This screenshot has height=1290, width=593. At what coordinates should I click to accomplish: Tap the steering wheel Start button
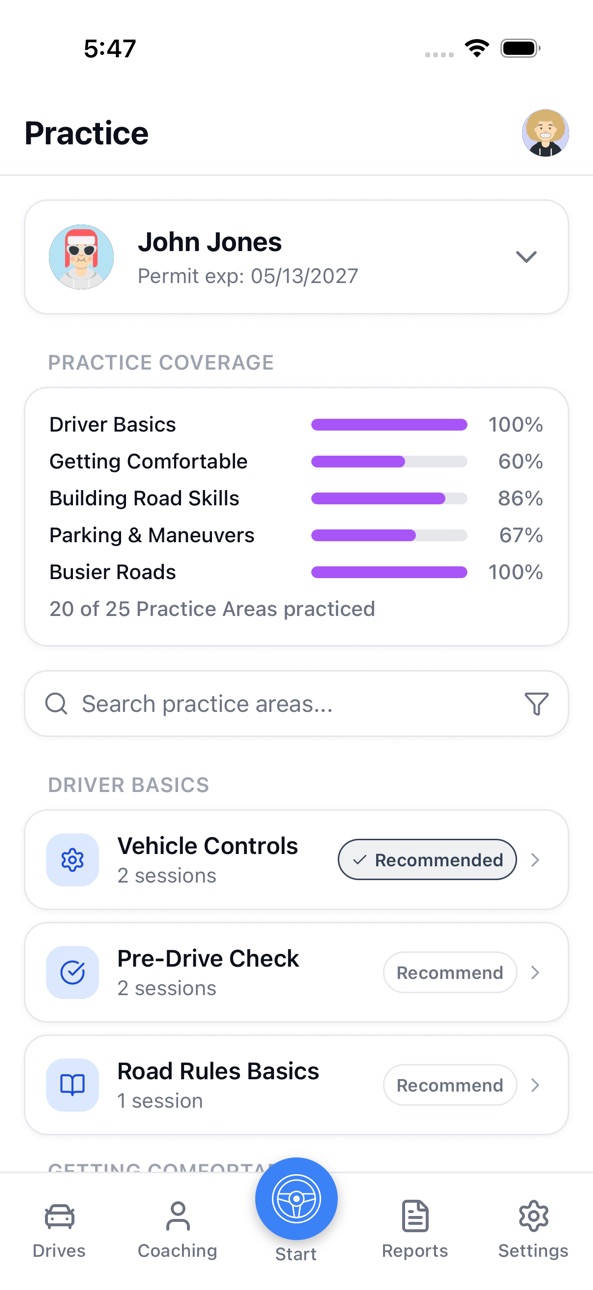pyautogui.click(x=296, y=1199)
